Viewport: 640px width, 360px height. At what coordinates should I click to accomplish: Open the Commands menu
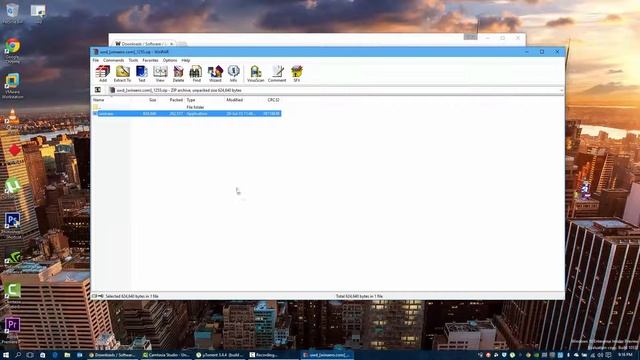(x=113, y=60)
